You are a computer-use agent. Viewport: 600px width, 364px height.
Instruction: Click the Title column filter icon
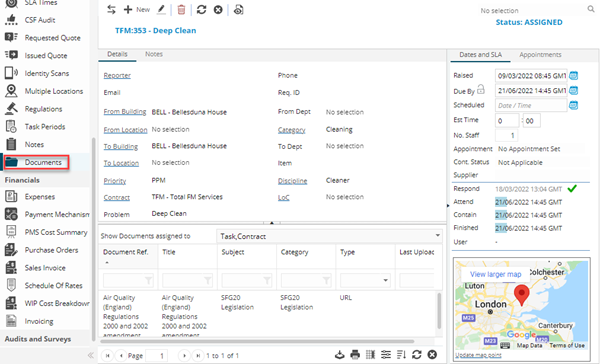pos(207,281)
